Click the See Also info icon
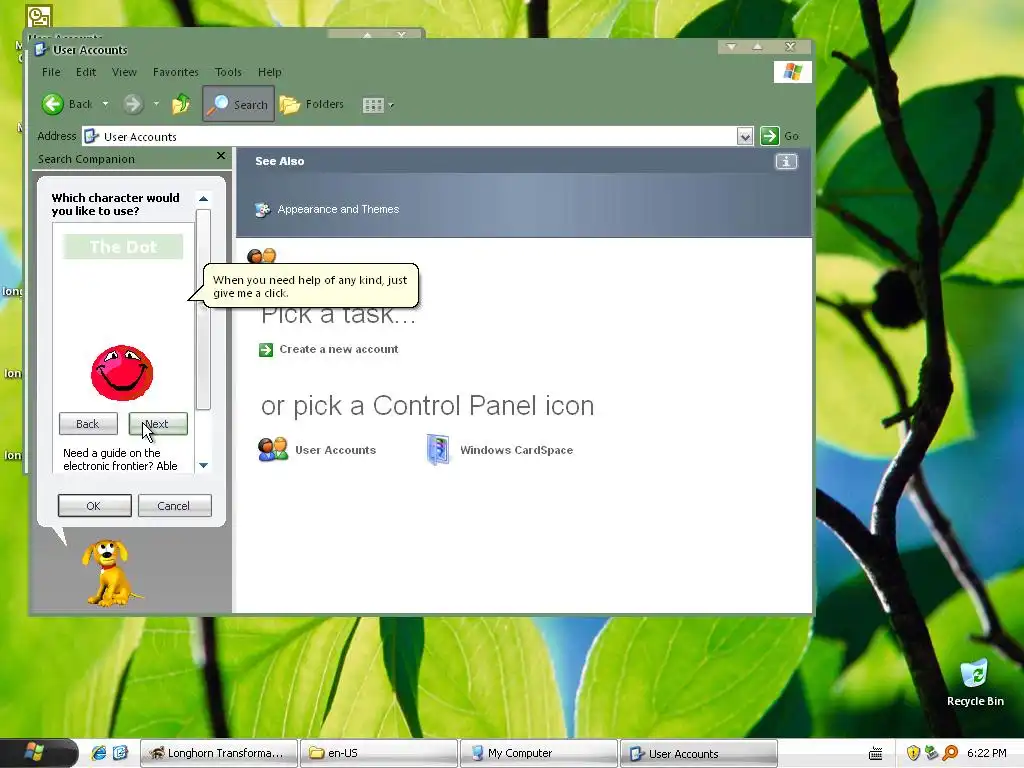This screenshot has width=1024, height=768. [786, 161]
